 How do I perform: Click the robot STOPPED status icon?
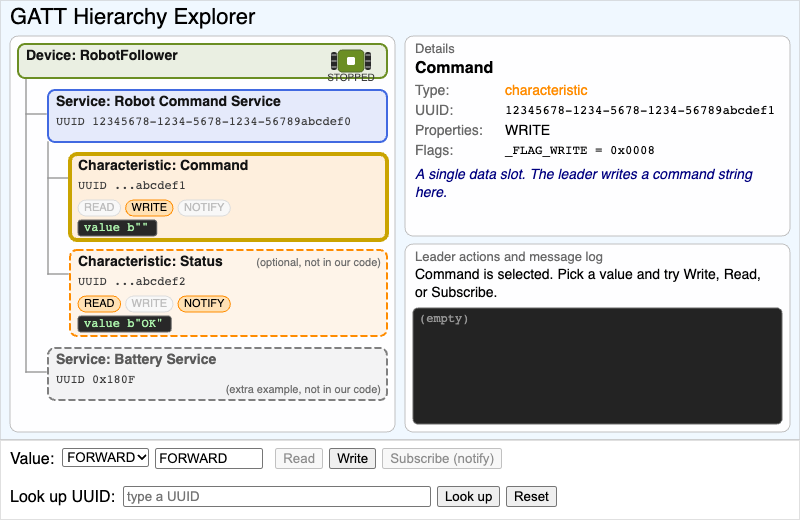click(x=351, y=61)
